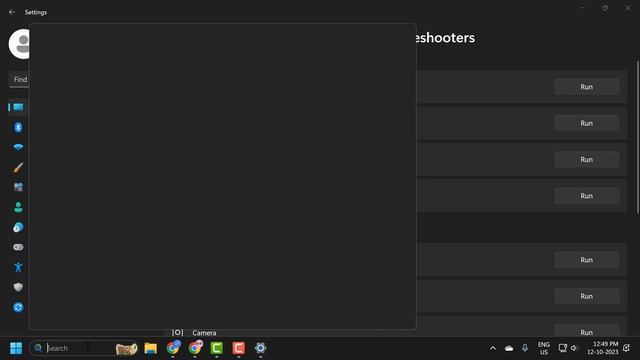The width and height of the screenshot is (640, 360).
Task: Open File Explorer from the taskbar
Action: [151, 348]
